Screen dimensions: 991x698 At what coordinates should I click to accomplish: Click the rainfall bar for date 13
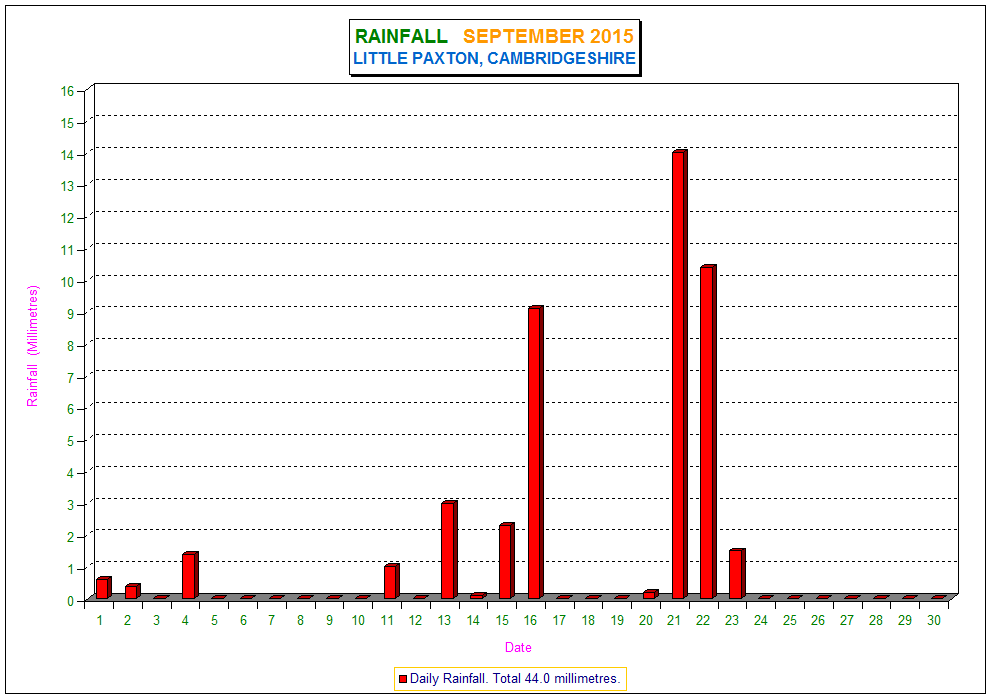click(449, 550)
